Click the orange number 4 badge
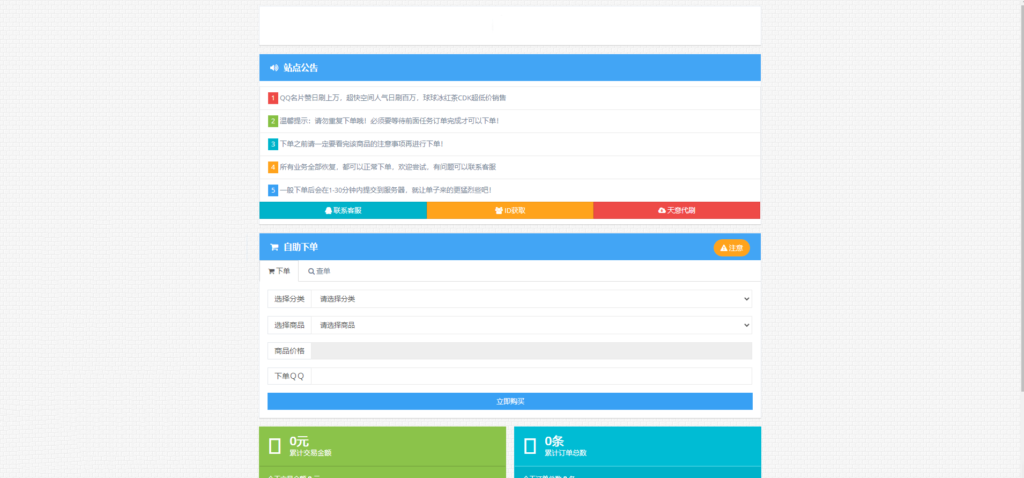The image size is (1024, 478). [x=273, y=167]
